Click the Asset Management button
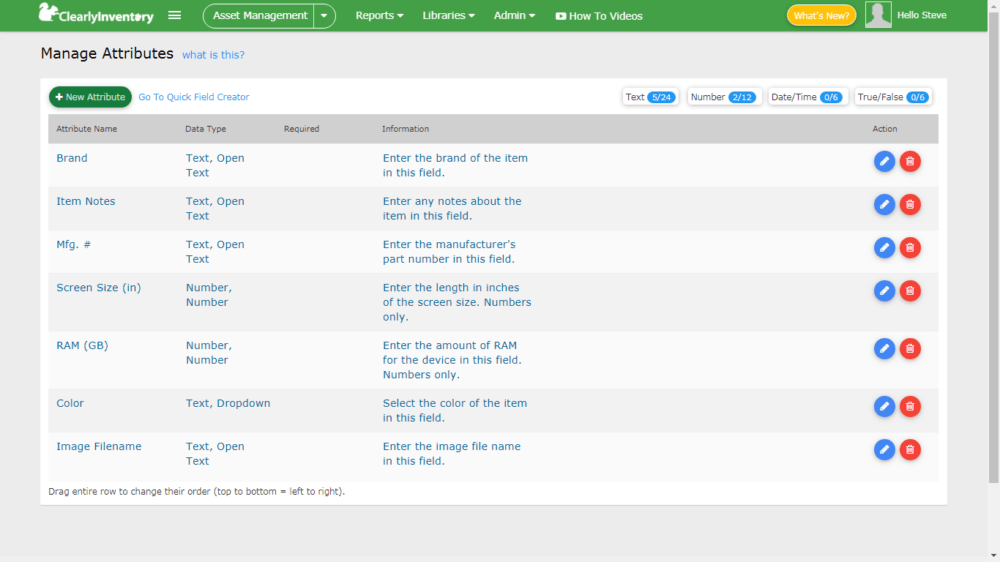Viewport: 1000px width, 562px height. (259, 16)
